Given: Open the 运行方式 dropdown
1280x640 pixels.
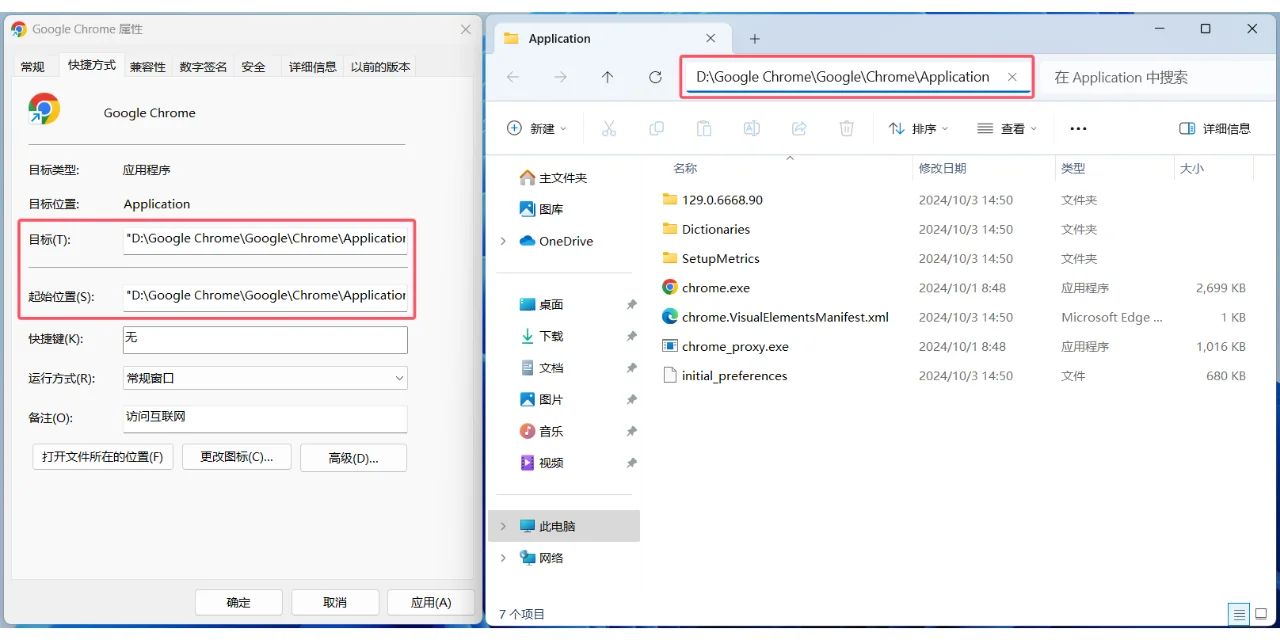Looking at the screenshot, I should (265, 378).
